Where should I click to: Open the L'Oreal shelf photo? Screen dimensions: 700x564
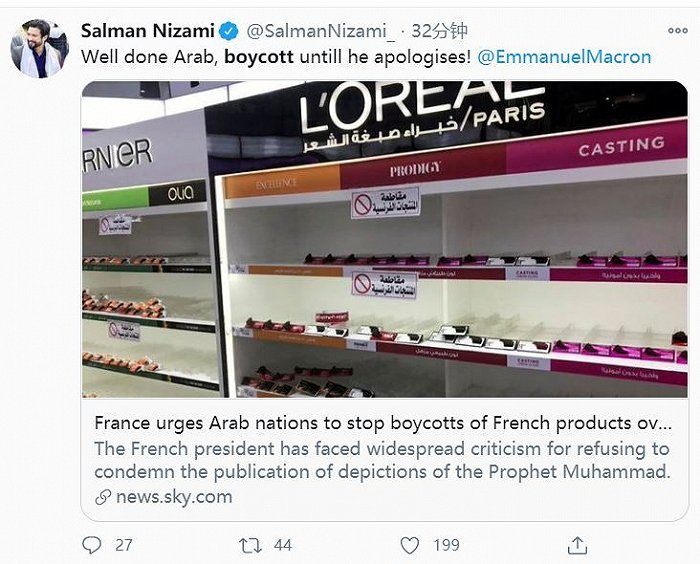[384, 240]
